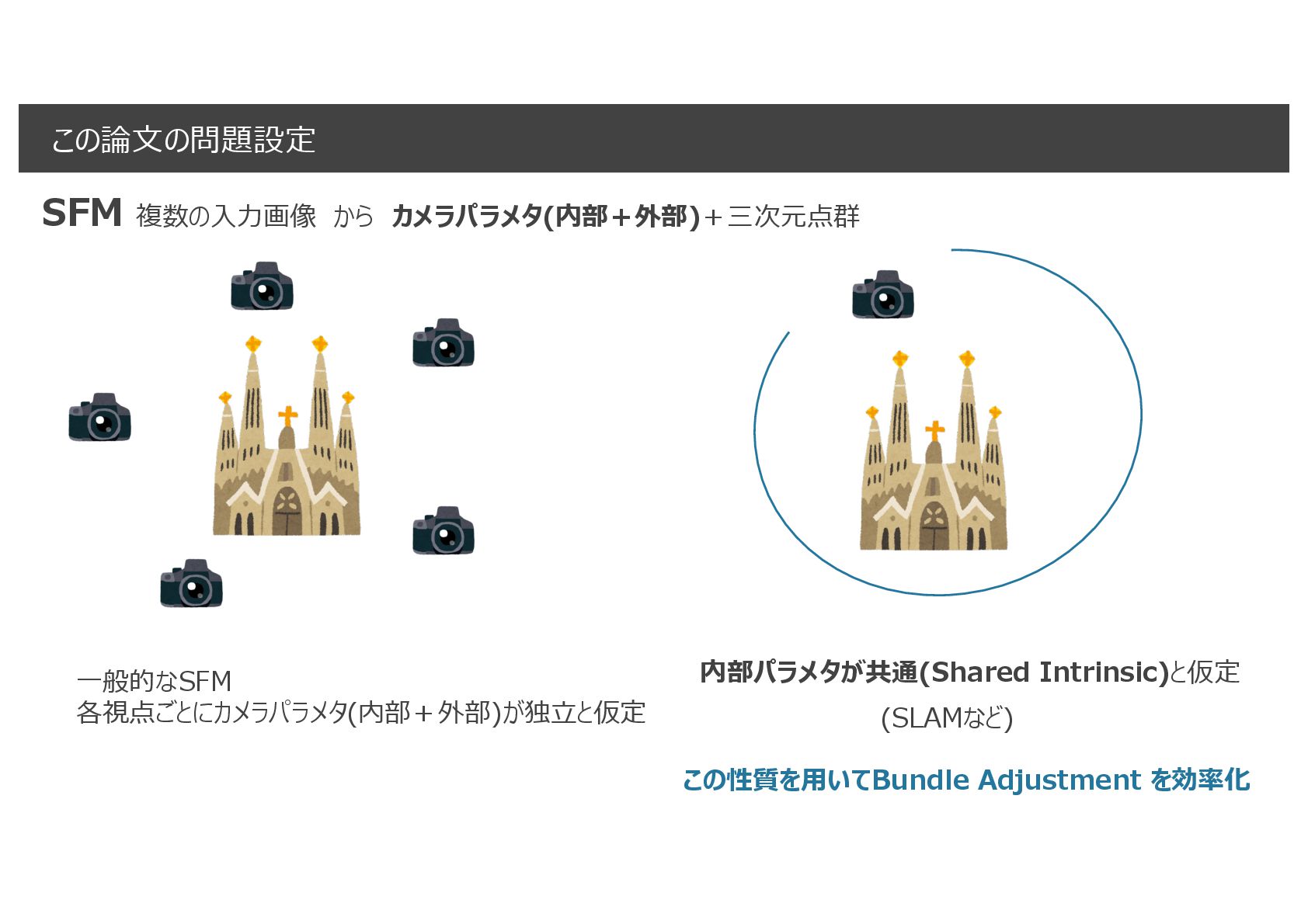1308x924 pixels.
Task: Click the camera icon on the blue orbit curve
Action: click(x=883, y=294)
